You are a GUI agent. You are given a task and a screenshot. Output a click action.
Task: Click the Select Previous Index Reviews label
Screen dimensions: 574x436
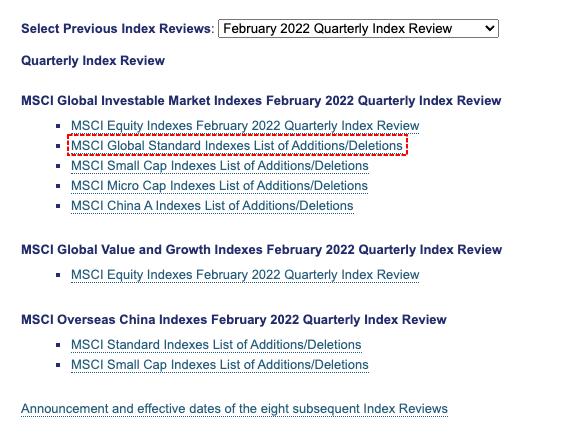pos(118,29)
